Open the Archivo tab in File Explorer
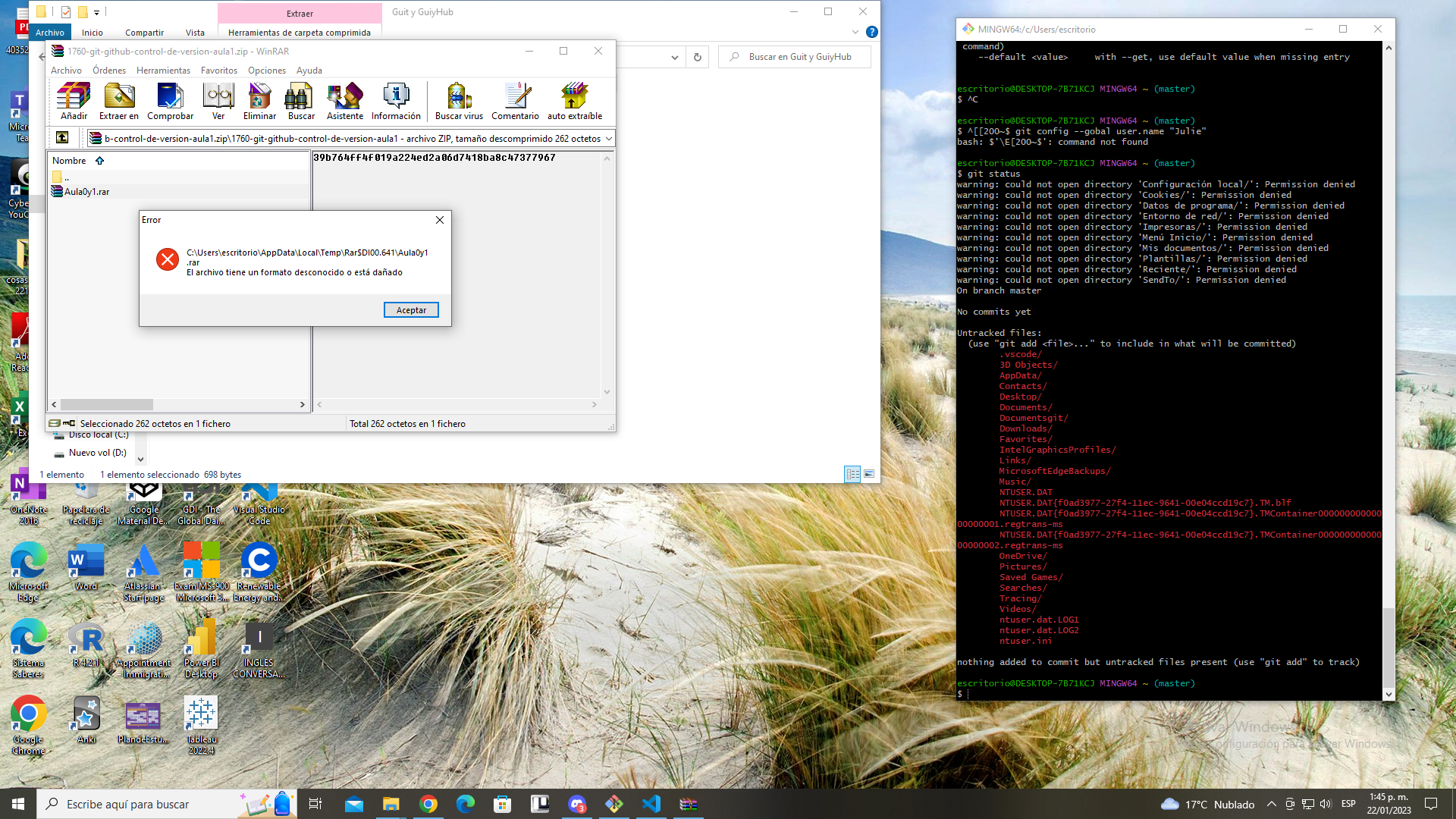 click(x=50, y=33)
